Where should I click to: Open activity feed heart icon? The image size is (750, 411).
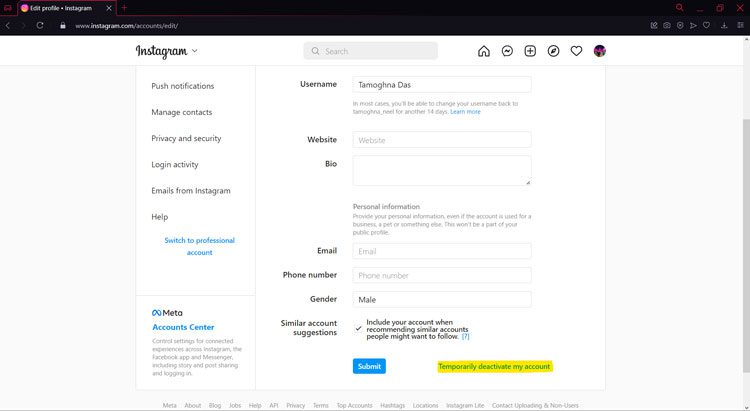576,51
